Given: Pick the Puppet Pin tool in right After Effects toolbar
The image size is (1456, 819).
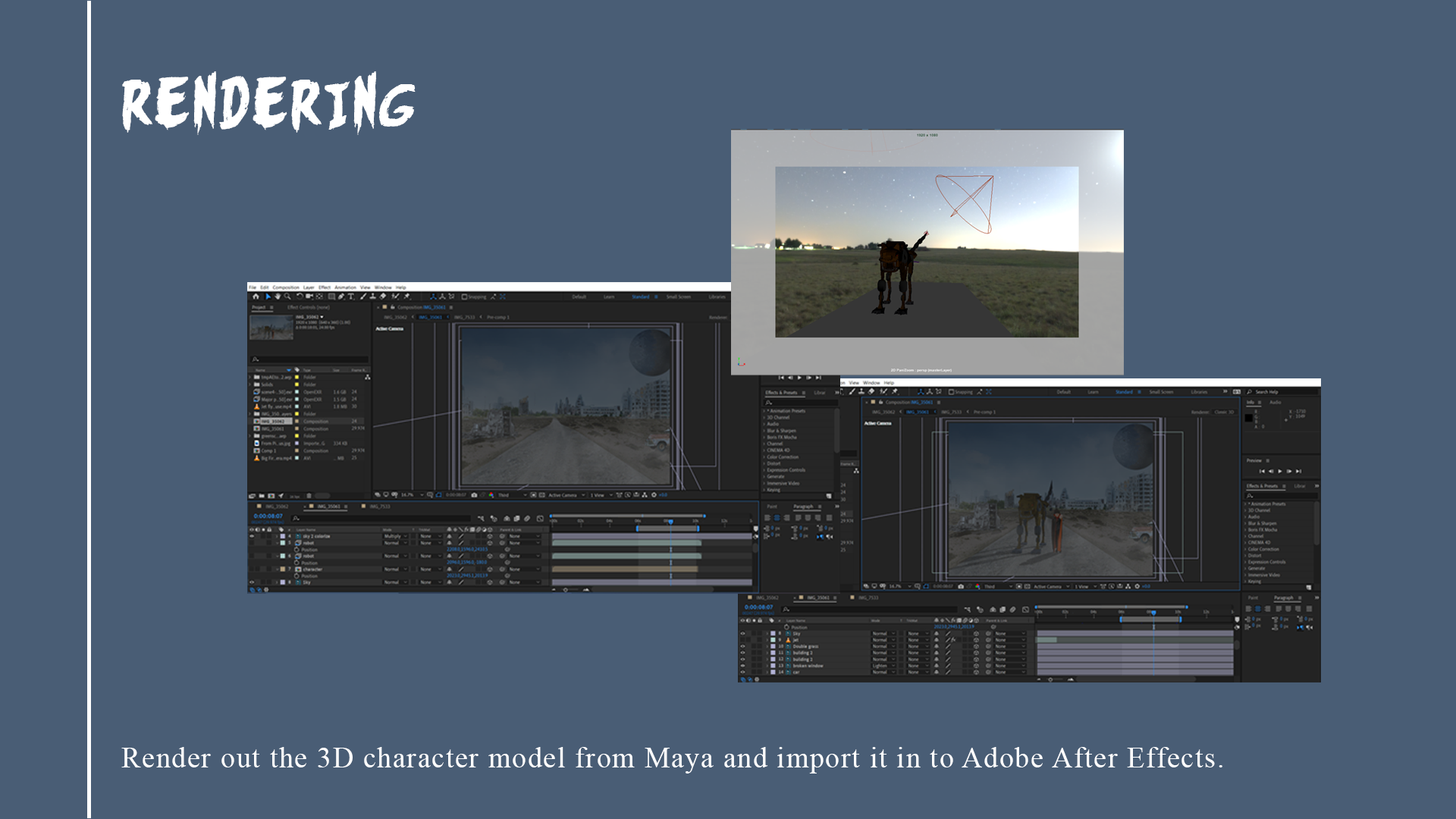Looking at the screenshot, I should 895,392.
